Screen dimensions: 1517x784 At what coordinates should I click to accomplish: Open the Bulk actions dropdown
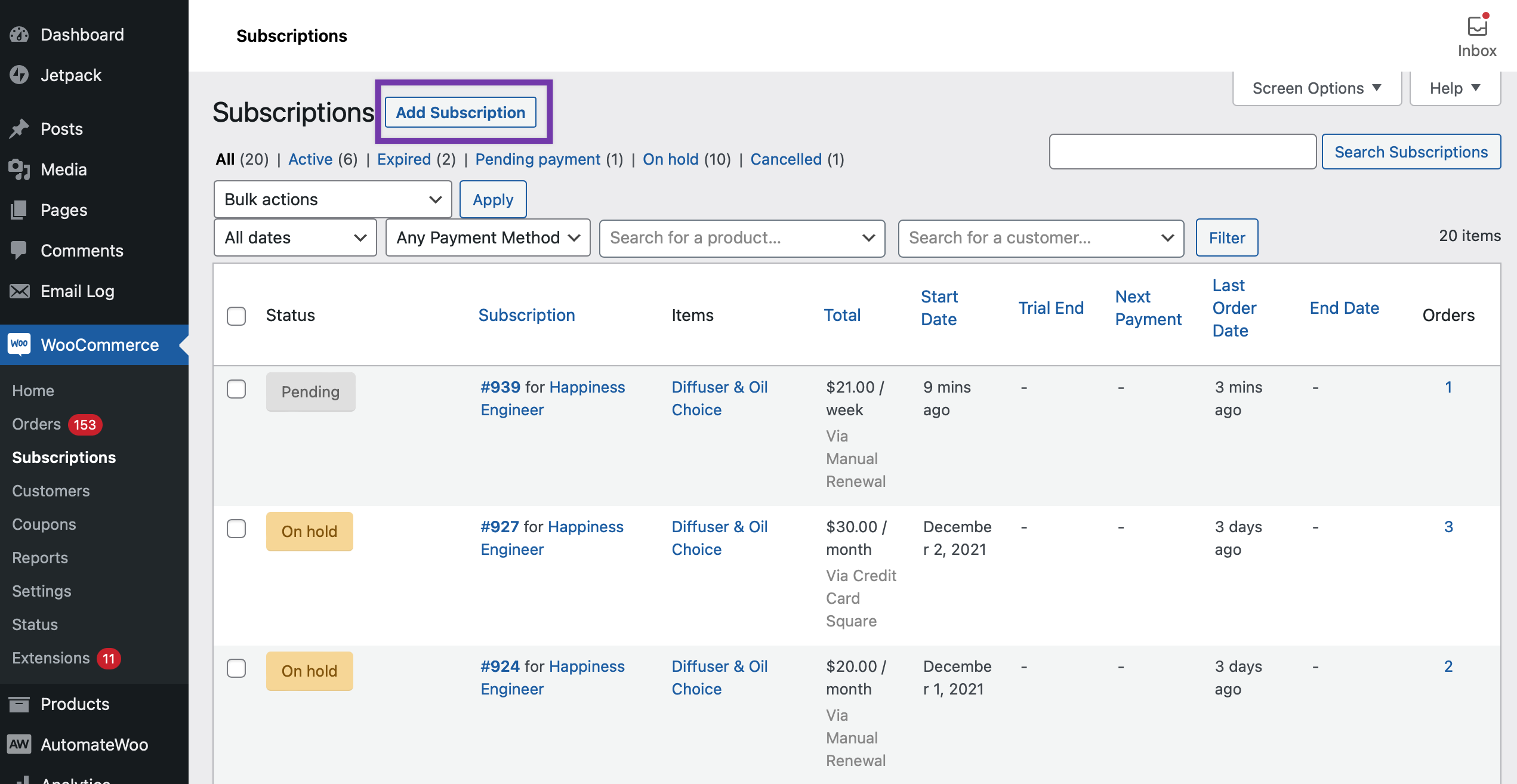click(x=332, y=199)
